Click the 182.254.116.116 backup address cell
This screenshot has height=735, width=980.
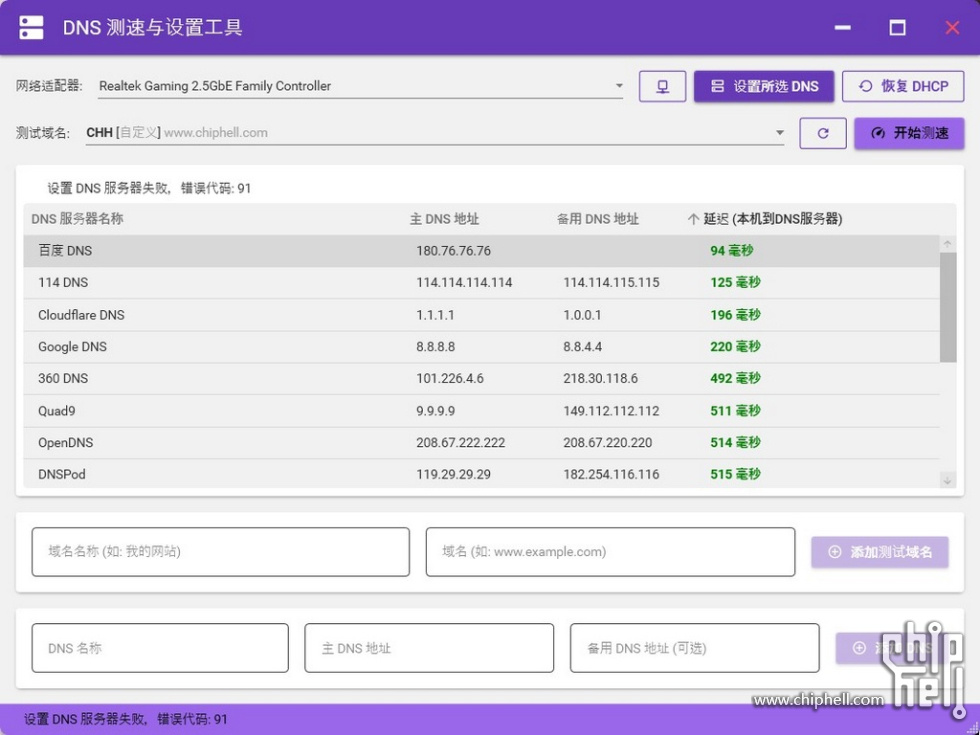click(x=611, y=474)
